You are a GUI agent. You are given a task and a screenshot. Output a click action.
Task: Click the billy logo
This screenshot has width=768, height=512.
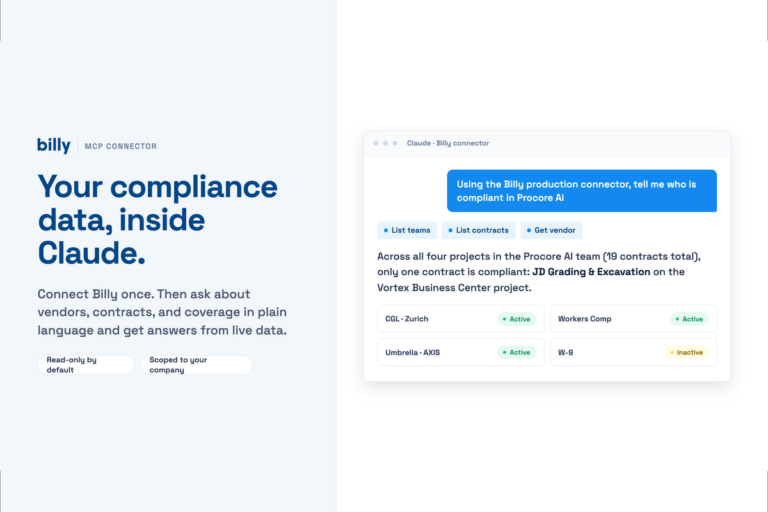[x=54, y=146]
